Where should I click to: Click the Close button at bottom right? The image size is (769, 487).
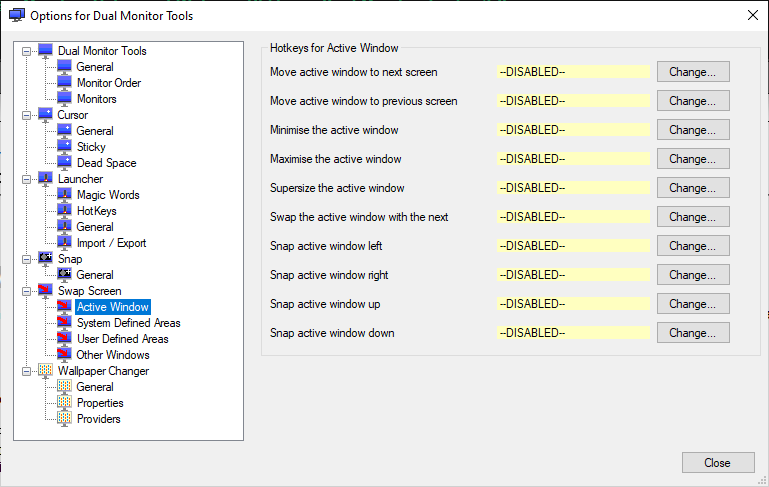[718, 462]
